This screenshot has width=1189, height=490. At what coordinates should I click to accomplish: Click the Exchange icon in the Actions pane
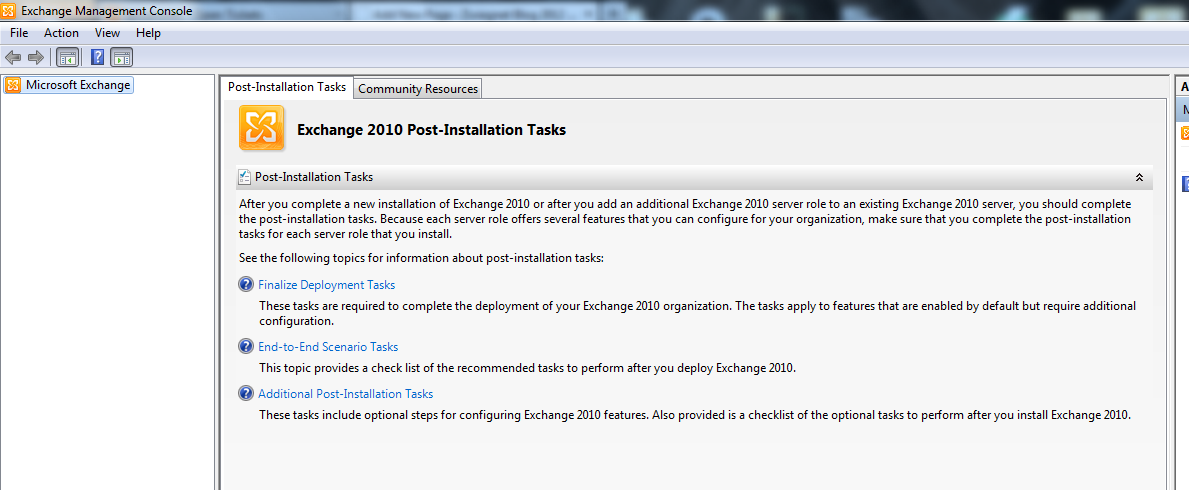1184,133
